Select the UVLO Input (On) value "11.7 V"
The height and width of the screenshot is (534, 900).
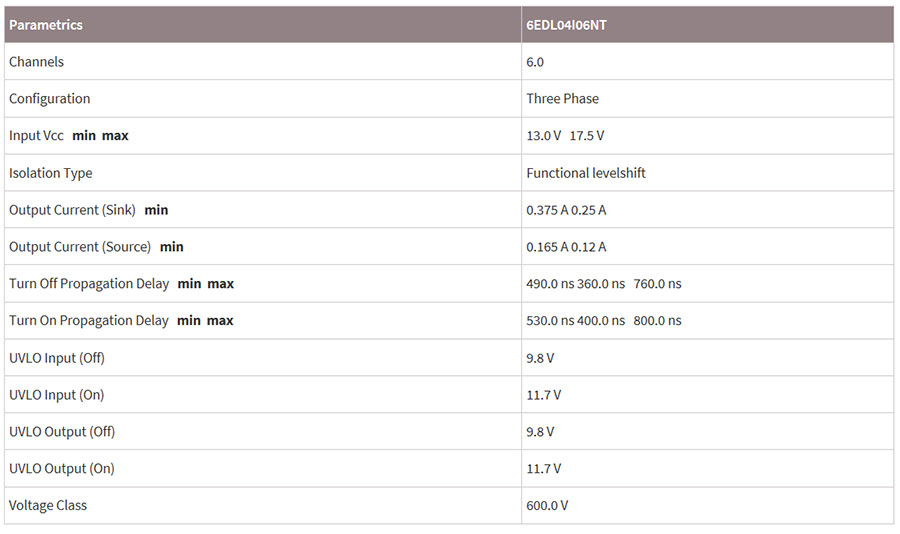point(544,395)
